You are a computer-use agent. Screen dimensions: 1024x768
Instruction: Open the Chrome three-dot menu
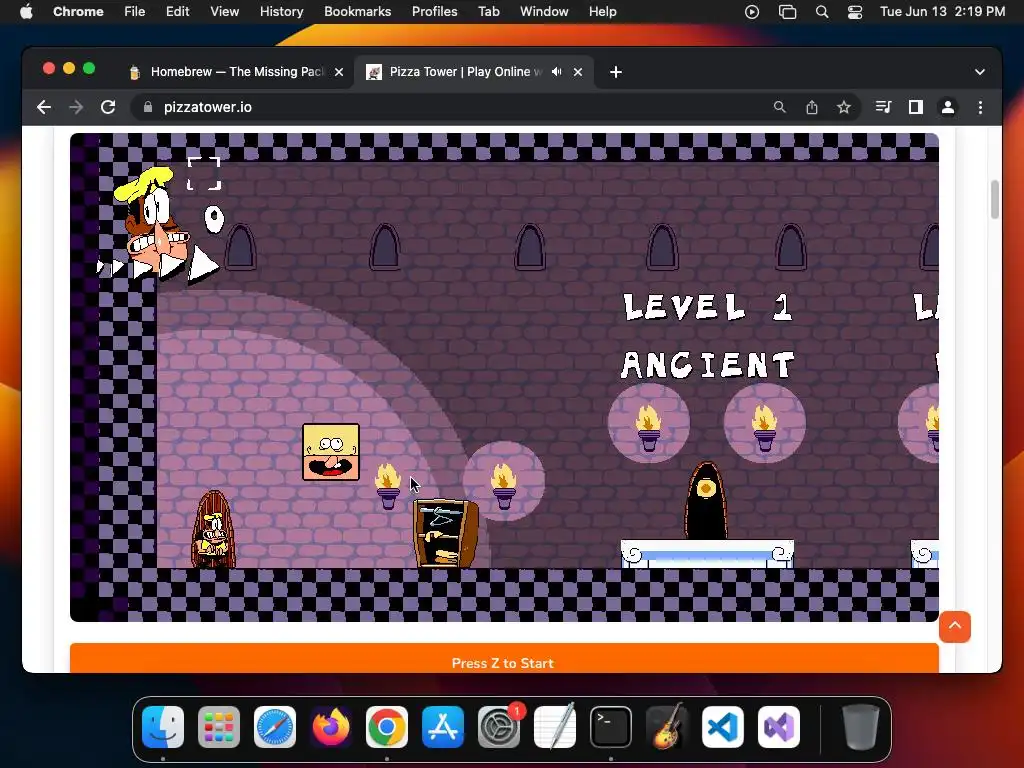980,107
